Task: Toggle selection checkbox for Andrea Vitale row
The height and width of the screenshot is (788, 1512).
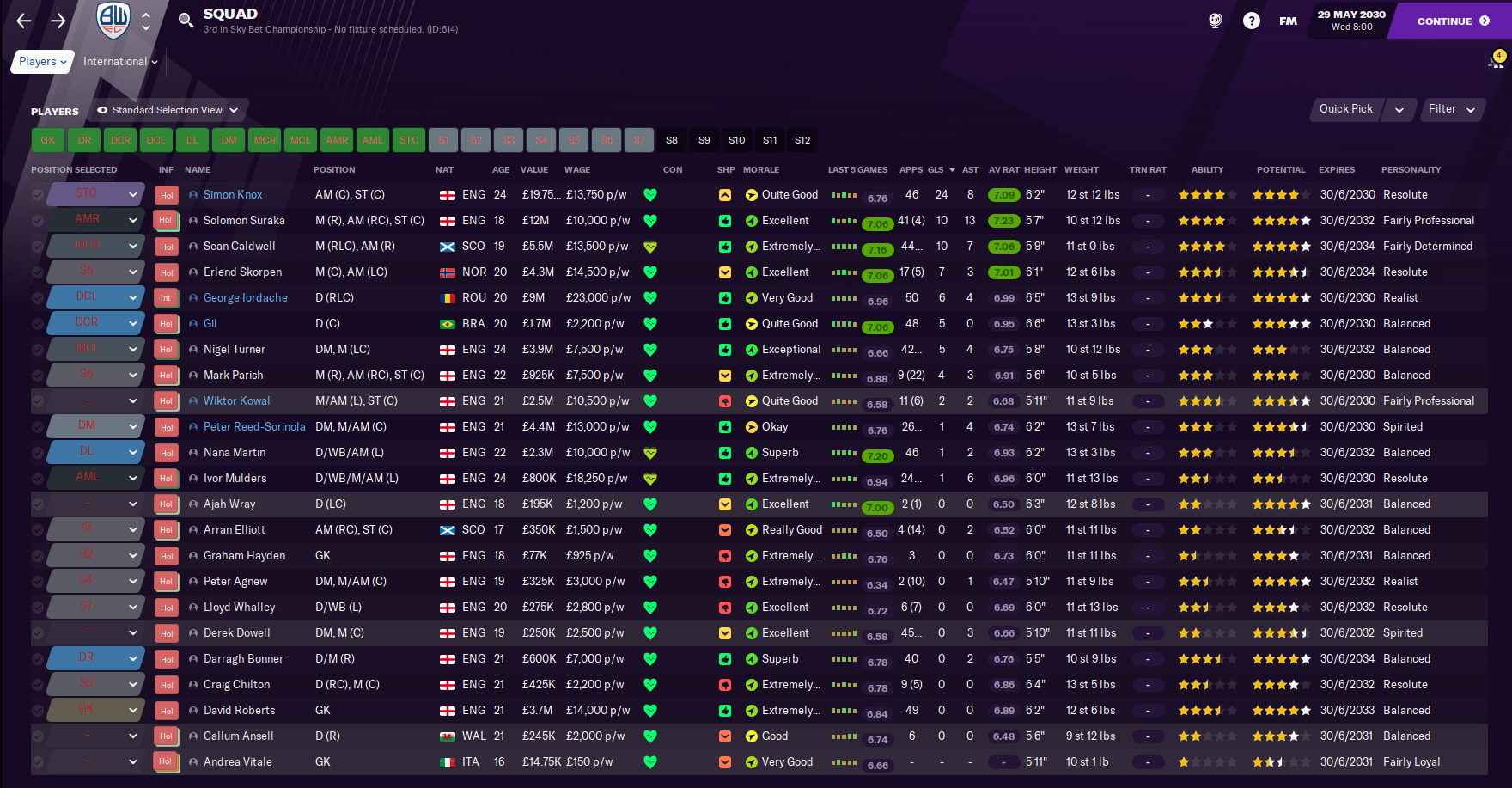Action: 38,762
